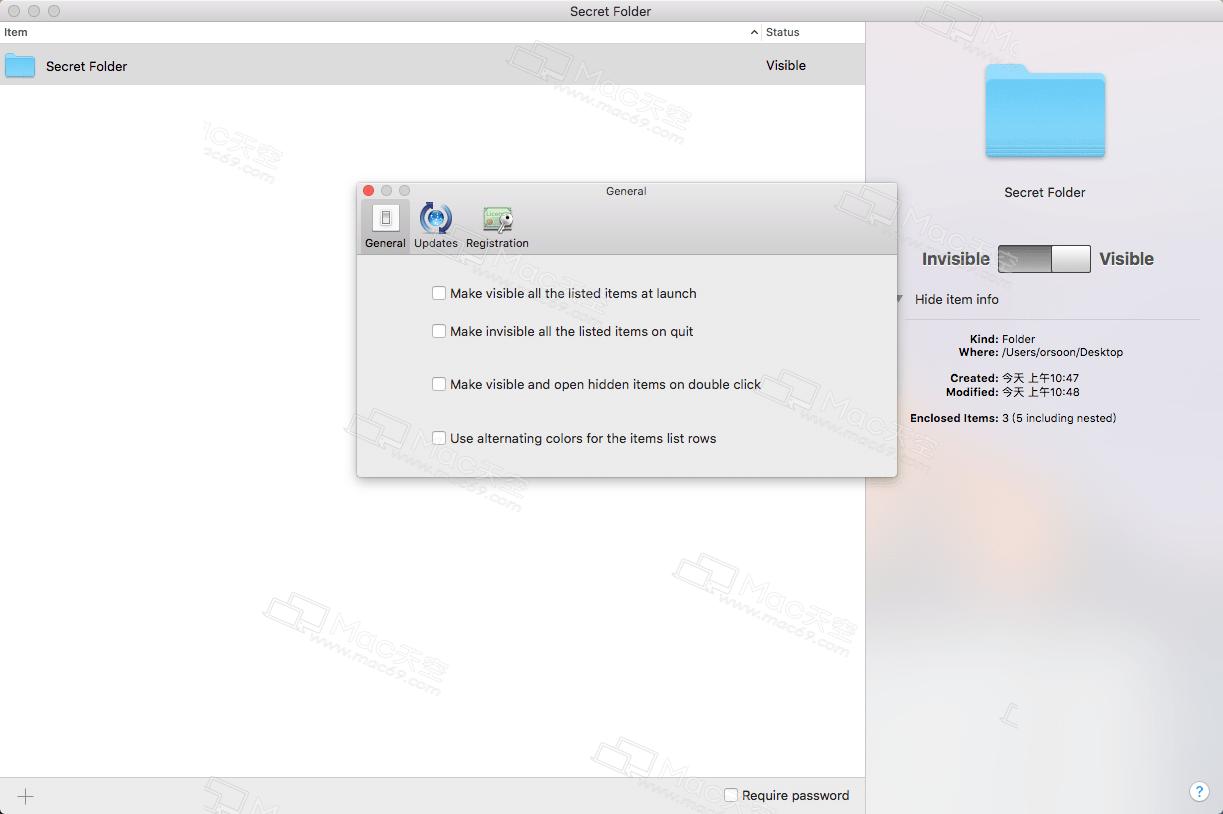The image size is (1223, 814).
Task: Click the Modified date value
Action: click(1040, 392)
